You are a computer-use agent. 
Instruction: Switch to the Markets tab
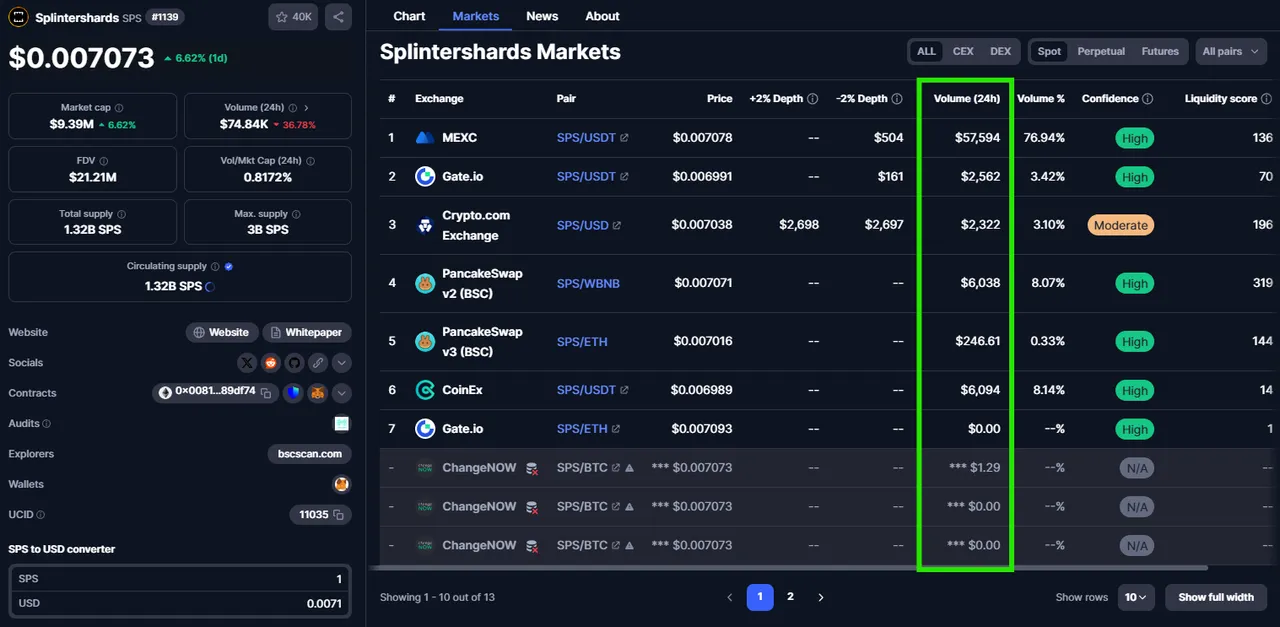[476, 16]
